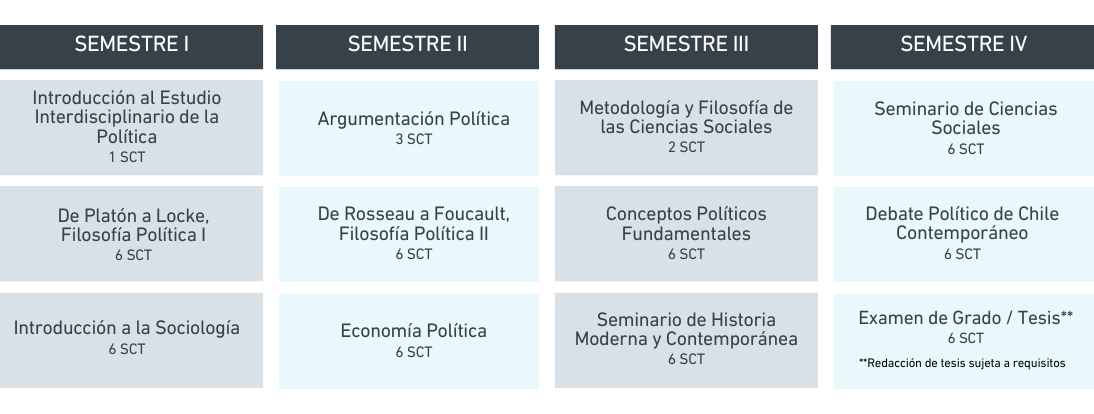Image resolution: width=1094 pixels, height=414 pixels.
Task: Click the 2 SCT label under Metodología
Action: (x=687, y=147)
